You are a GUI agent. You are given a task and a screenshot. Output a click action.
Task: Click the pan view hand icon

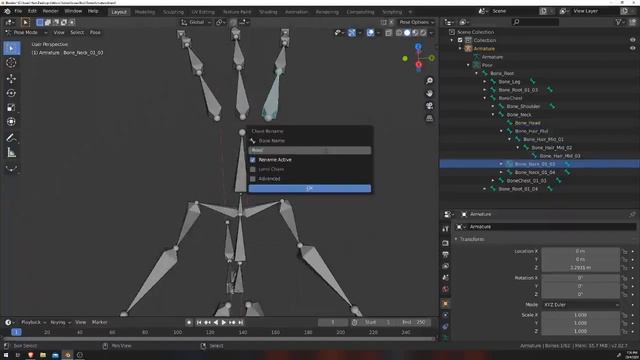coord(429,93)
